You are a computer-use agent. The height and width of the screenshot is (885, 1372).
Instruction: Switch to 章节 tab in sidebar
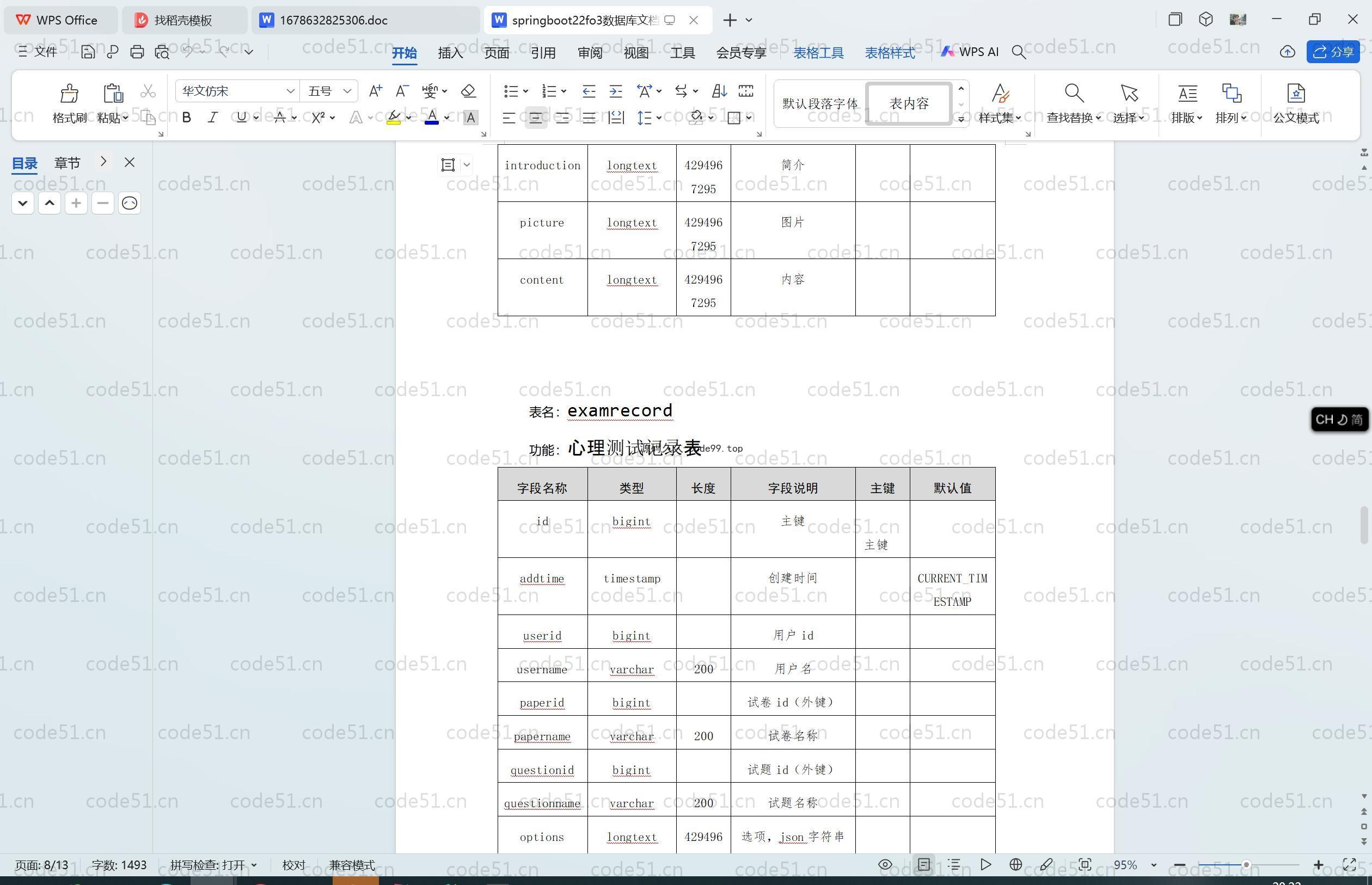click(68, 163)
